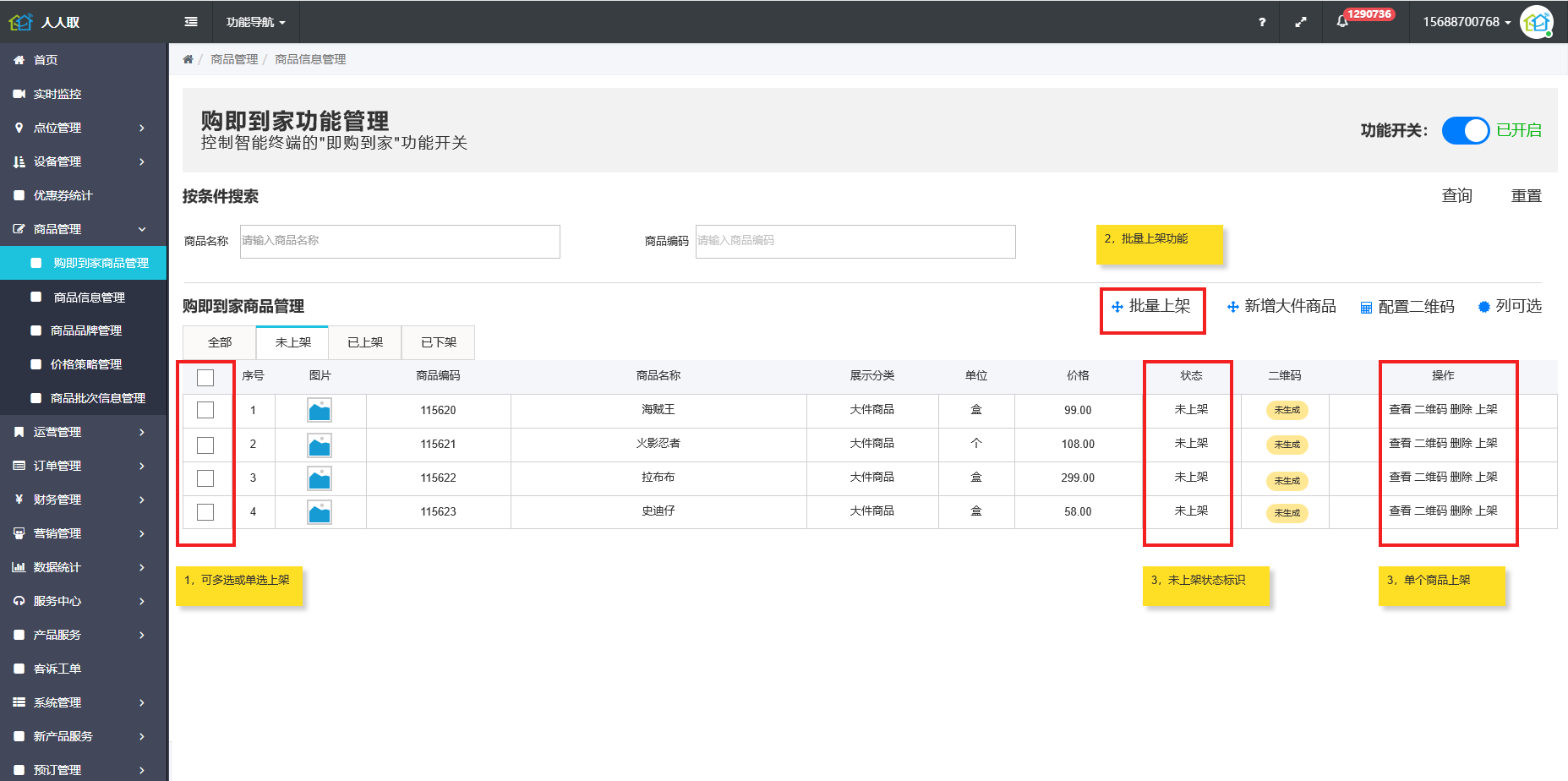Open 列可选 column settings

pyautogui.click(x=1510, y=307)
